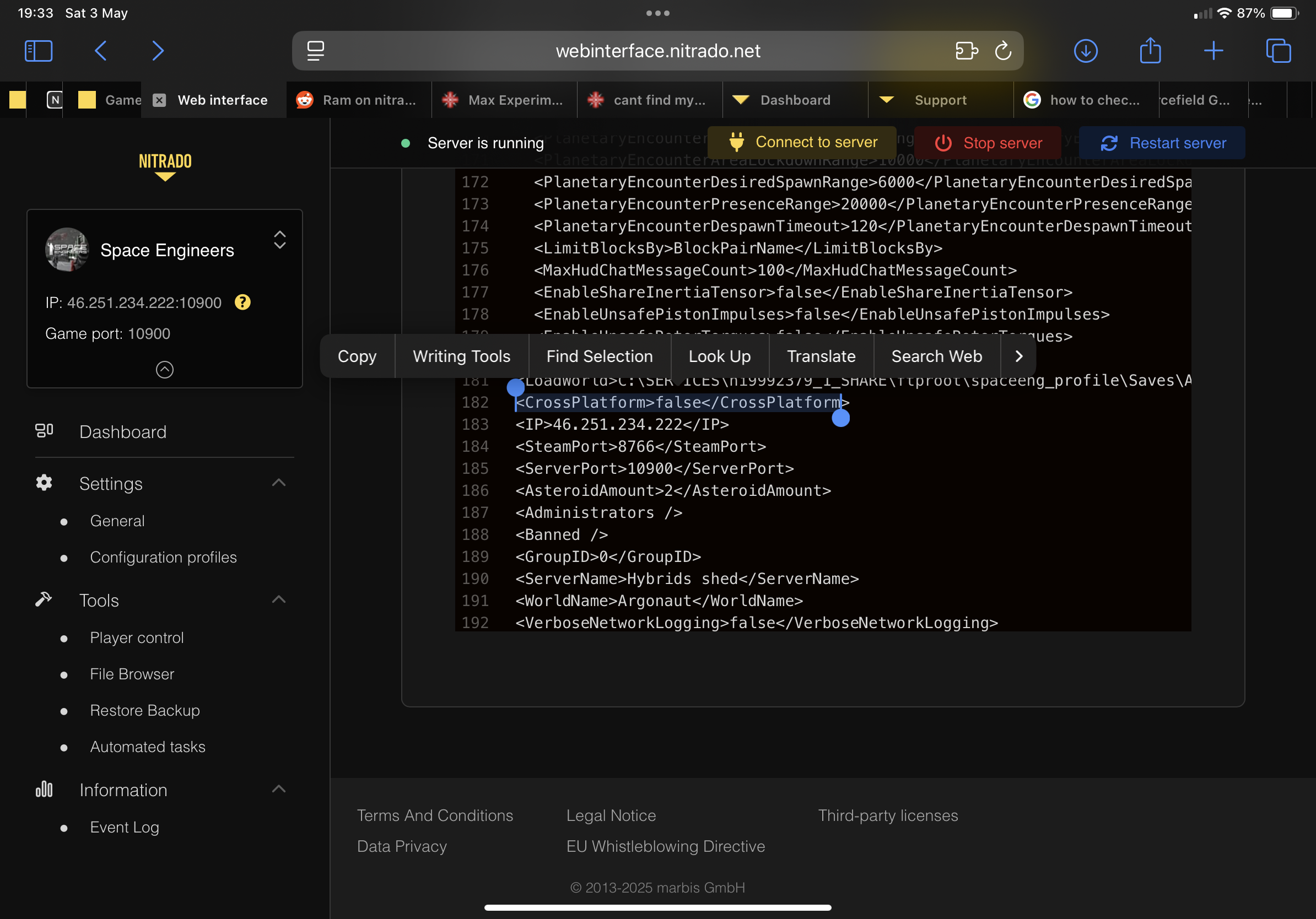Click the help question mark beside IP

point(242,302)
